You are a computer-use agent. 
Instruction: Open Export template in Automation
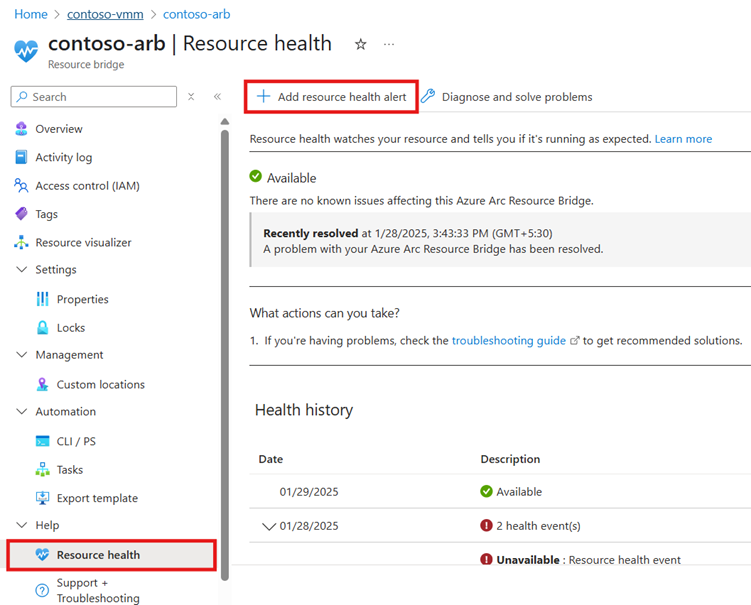[97, 498]
